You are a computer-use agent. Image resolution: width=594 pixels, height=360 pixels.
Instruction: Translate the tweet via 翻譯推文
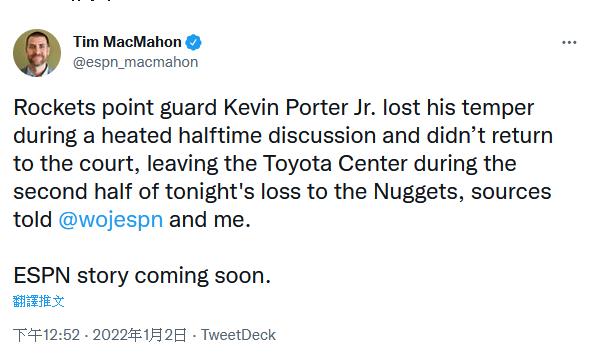tap(39, 301)
